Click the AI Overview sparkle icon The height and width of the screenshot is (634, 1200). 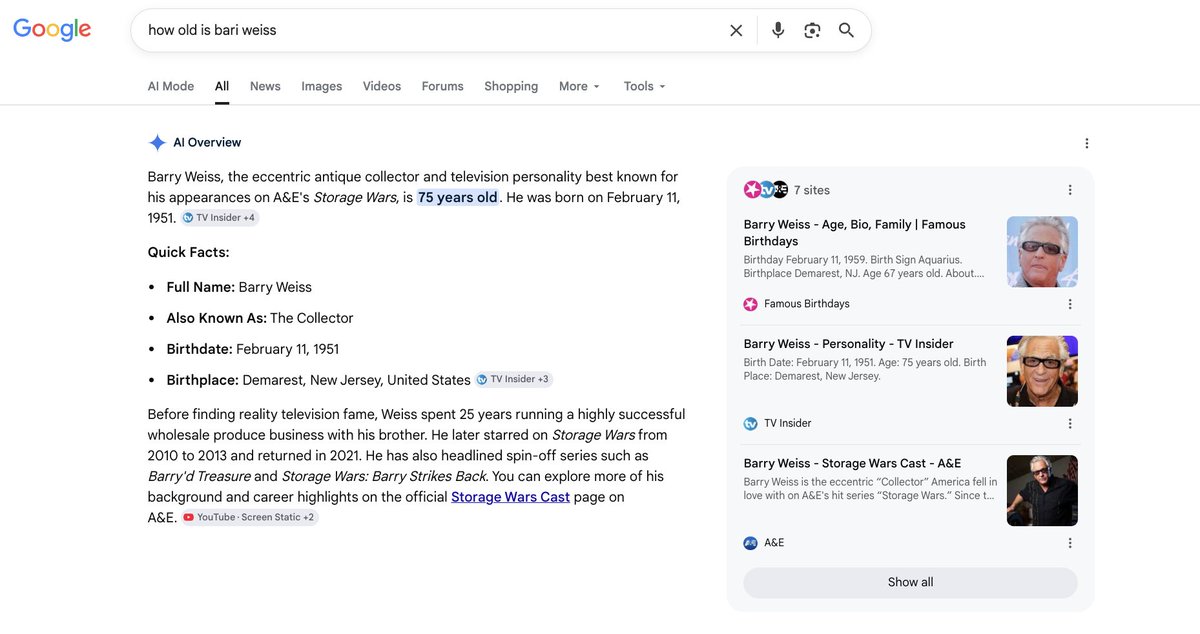coord(157,143)
